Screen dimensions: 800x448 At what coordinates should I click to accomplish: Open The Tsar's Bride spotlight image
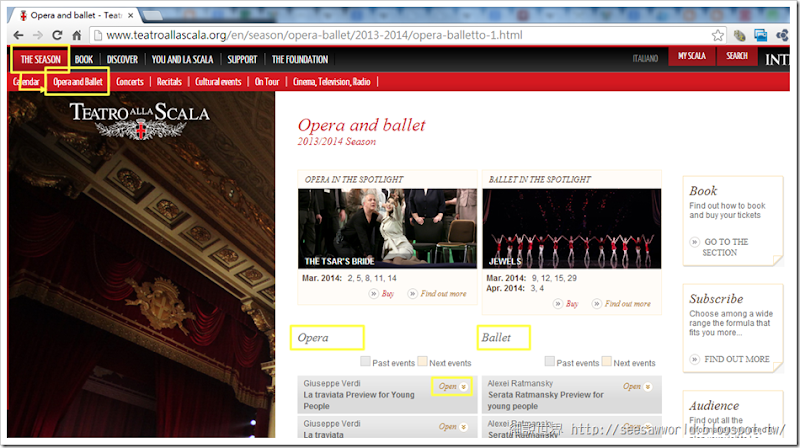(387, 229)
